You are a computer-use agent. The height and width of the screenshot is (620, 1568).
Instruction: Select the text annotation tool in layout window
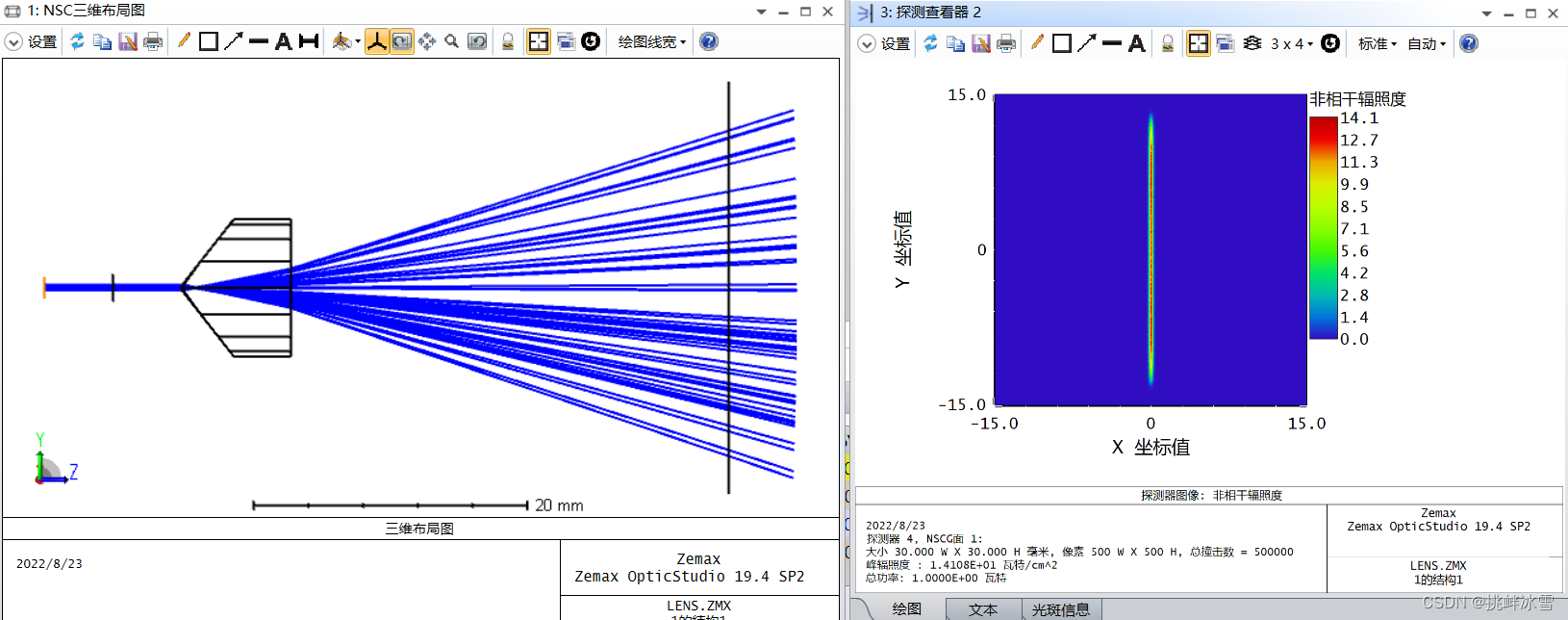point(283,41)
